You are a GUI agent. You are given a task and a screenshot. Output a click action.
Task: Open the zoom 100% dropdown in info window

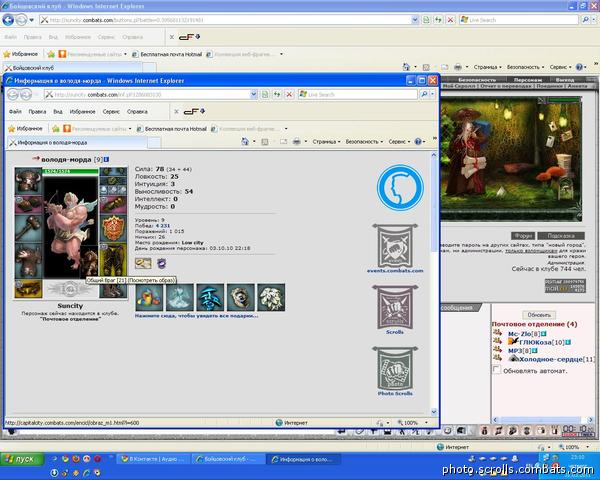(x=427, y=423)
